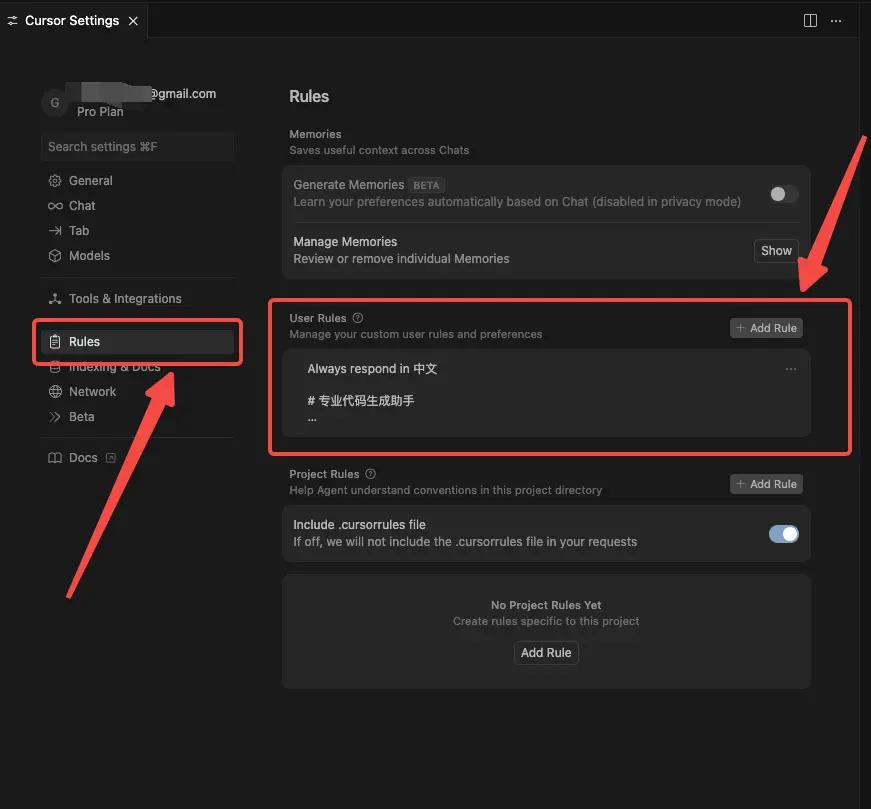Enable the Generate Memories toggle
871x809 pixels.
(x=783, y=194)
